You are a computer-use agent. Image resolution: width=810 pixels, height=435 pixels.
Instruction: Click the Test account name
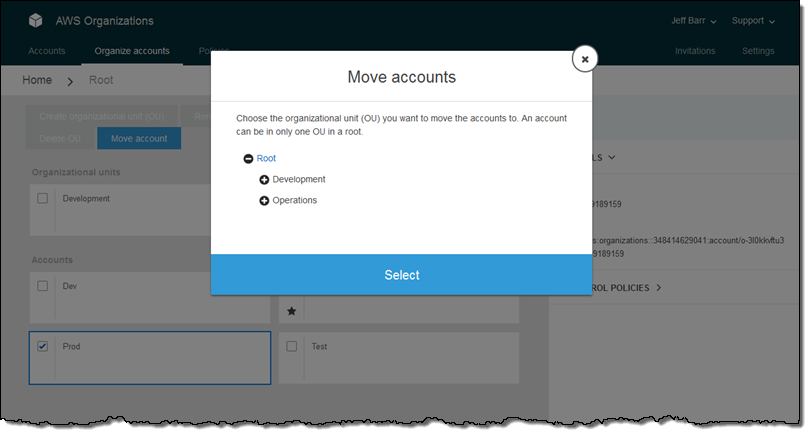coord(319,346)
